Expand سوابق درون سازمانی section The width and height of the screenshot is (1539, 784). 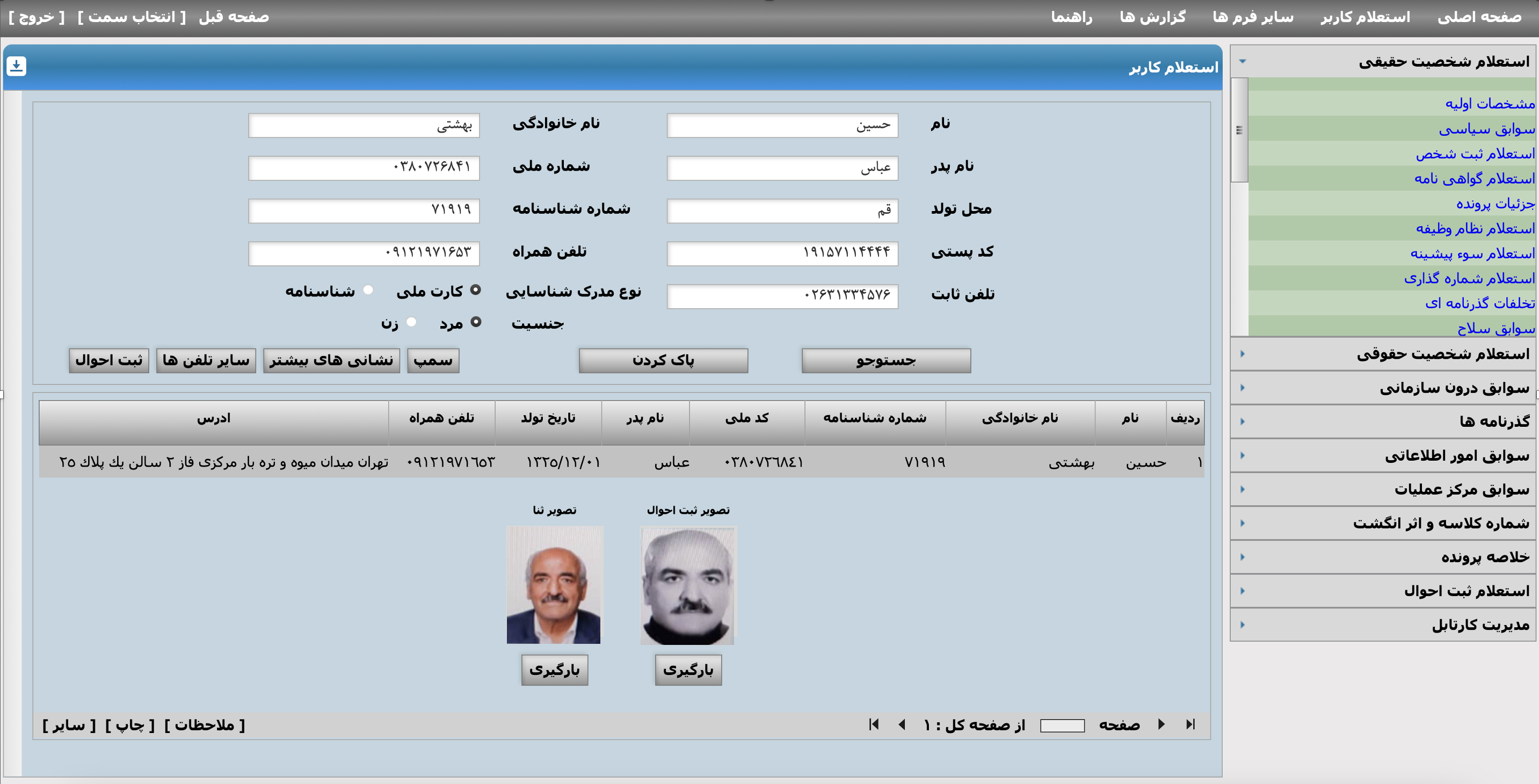(1383, 388)
